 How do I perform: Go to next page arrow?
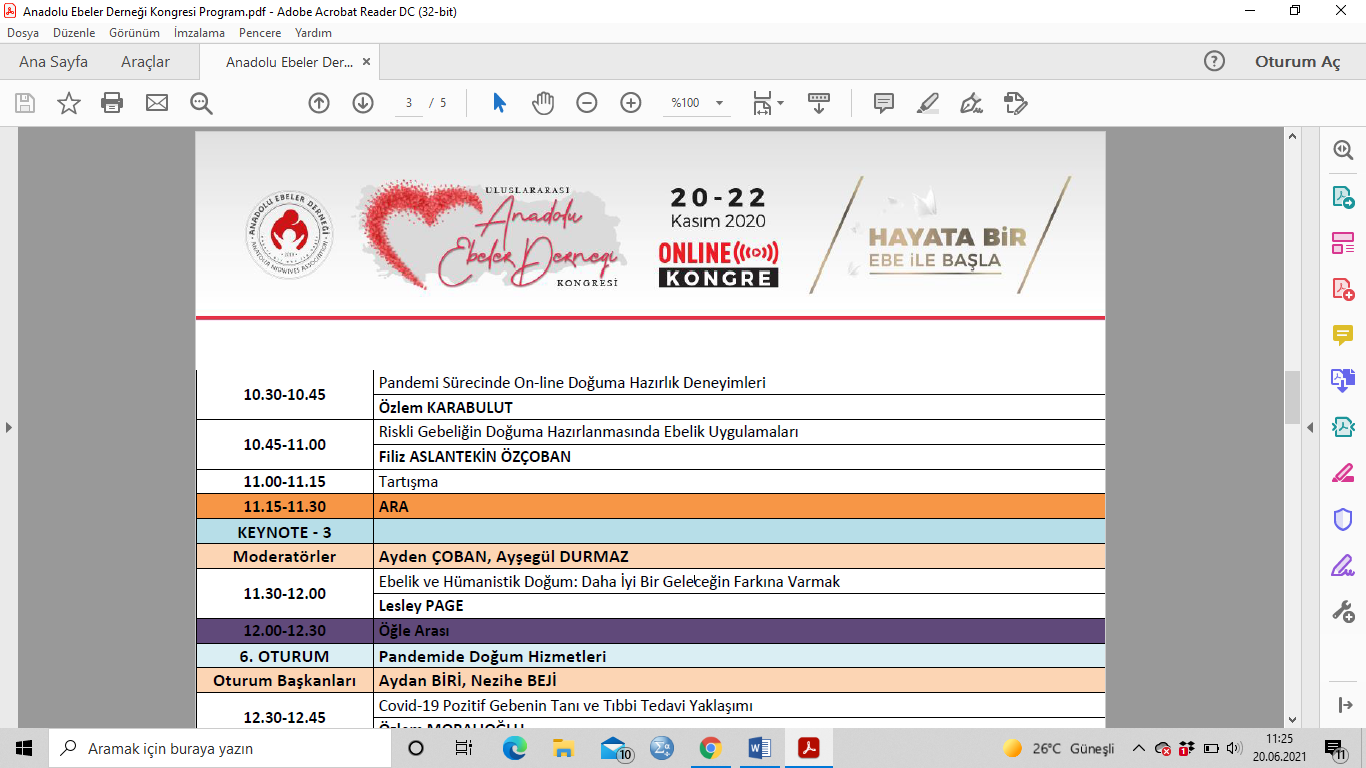(x=362, y=103)
